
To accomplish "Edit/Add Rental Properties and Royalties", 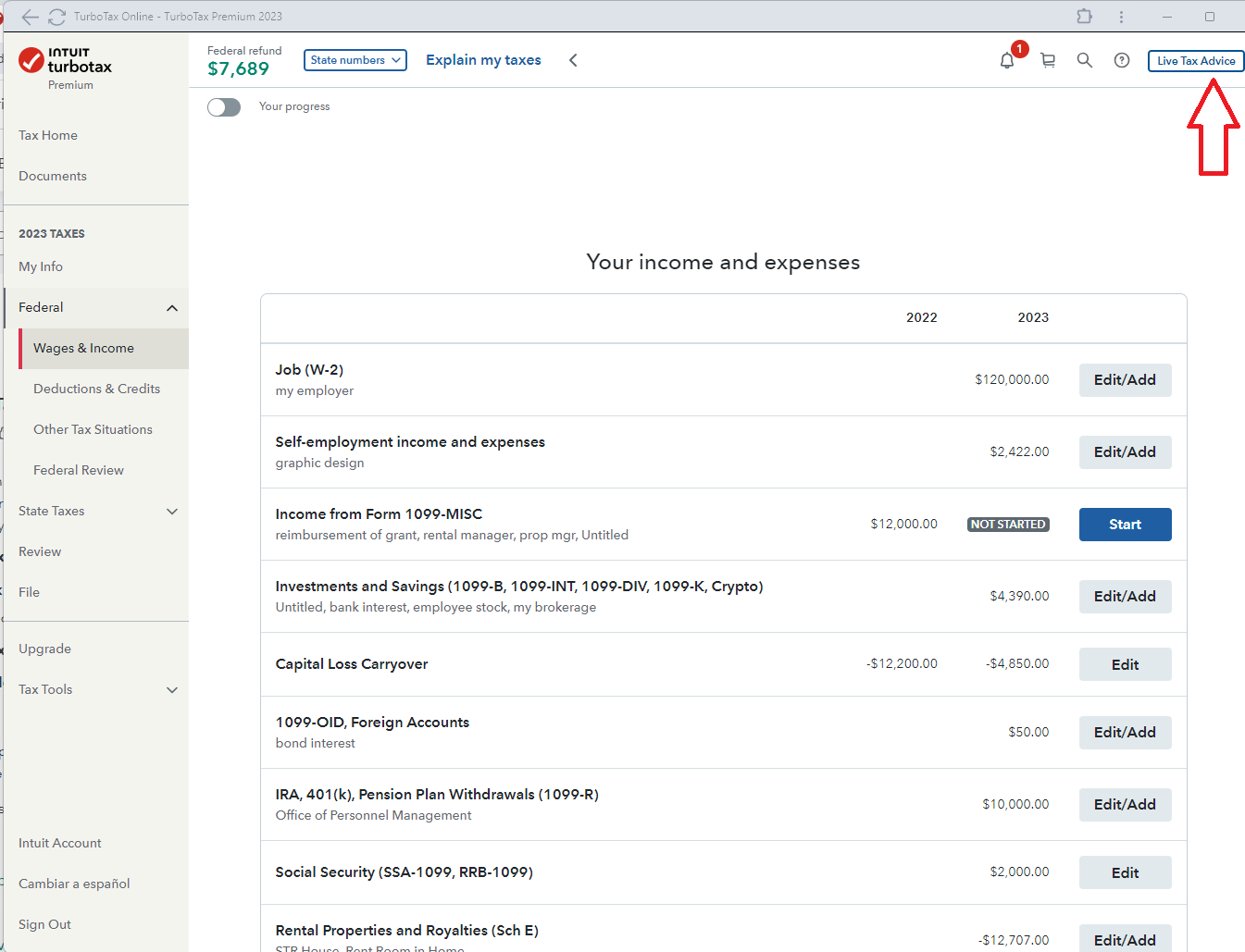I will pyautogui.click(x=1125, y=939).
